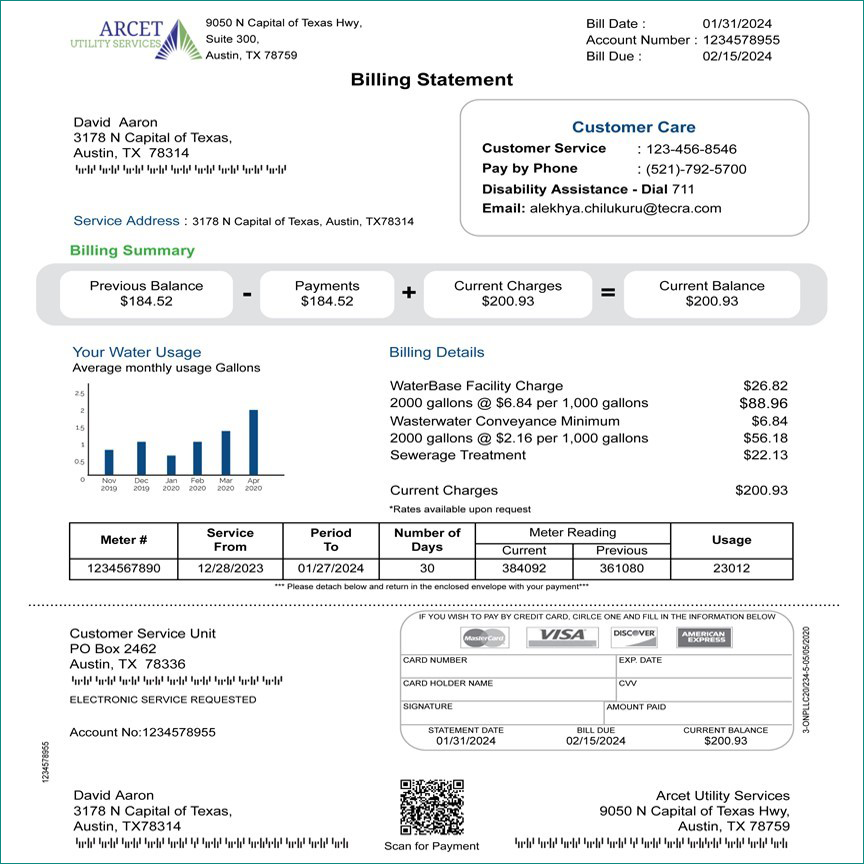Click the Your Water Usage heading

click(137, 352)
